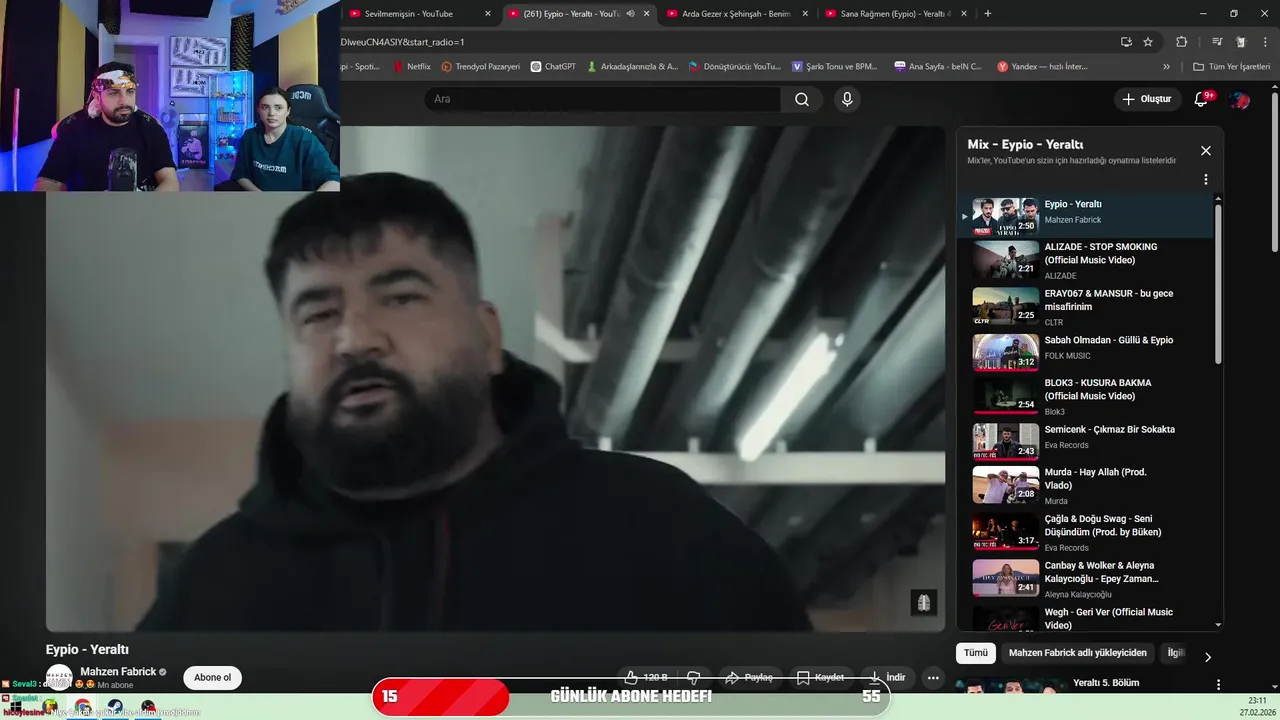Image resolution: width=1280 pixels, height=720 pixels.
Task: Open the Mix playlist three-dot options
Action: point(1205,179)
